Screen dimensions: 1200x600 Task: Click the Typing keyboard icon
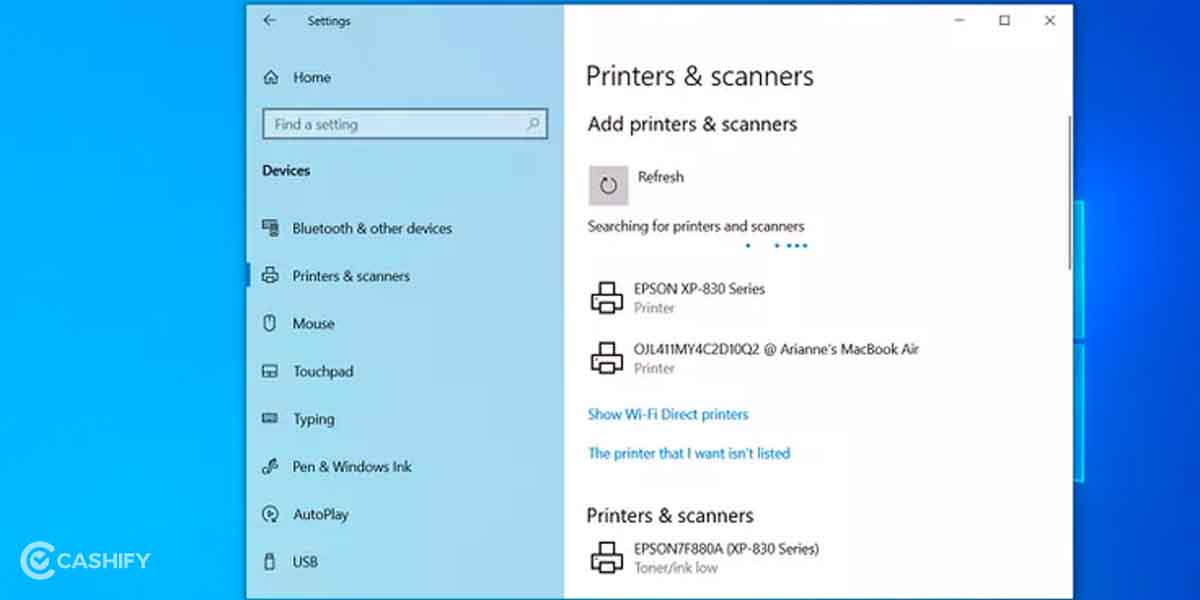(x=270, y=419)
